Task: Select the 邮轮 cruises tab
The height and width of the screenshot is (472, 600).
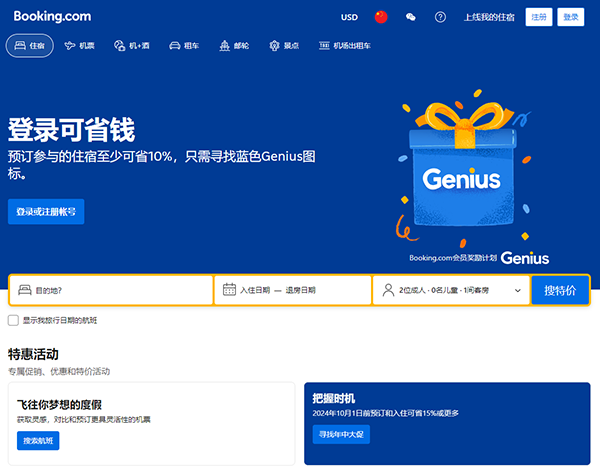Action: [x=234, y=46]
